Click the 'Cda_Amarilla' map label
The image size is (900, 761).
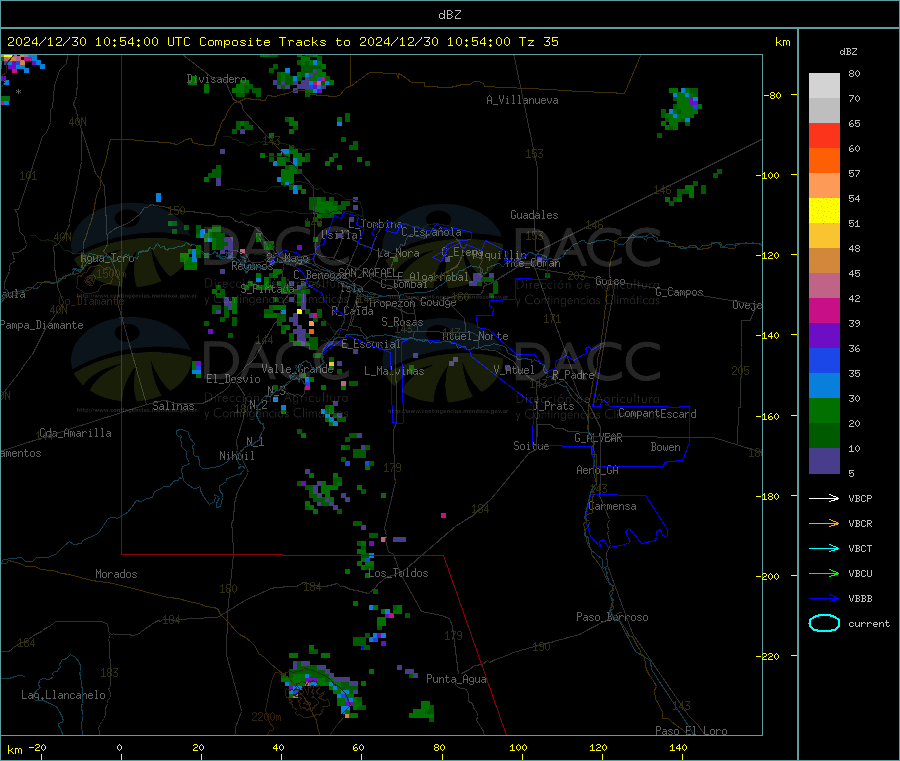coord(75,433)
